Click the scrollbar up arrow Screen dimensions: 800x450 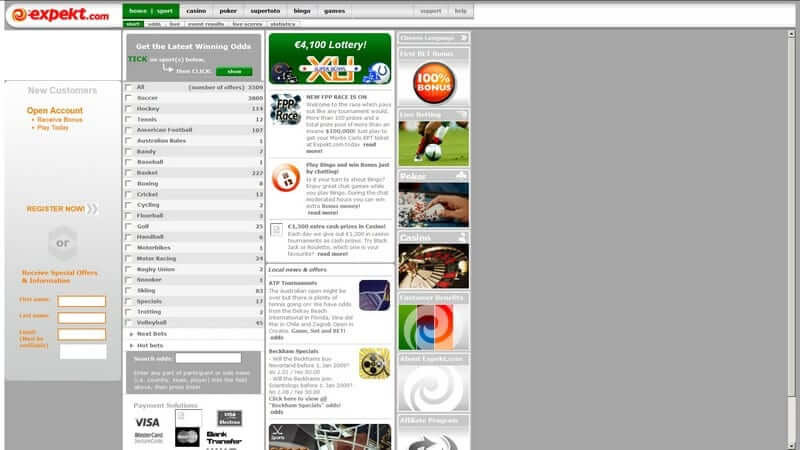pos(791,34)
